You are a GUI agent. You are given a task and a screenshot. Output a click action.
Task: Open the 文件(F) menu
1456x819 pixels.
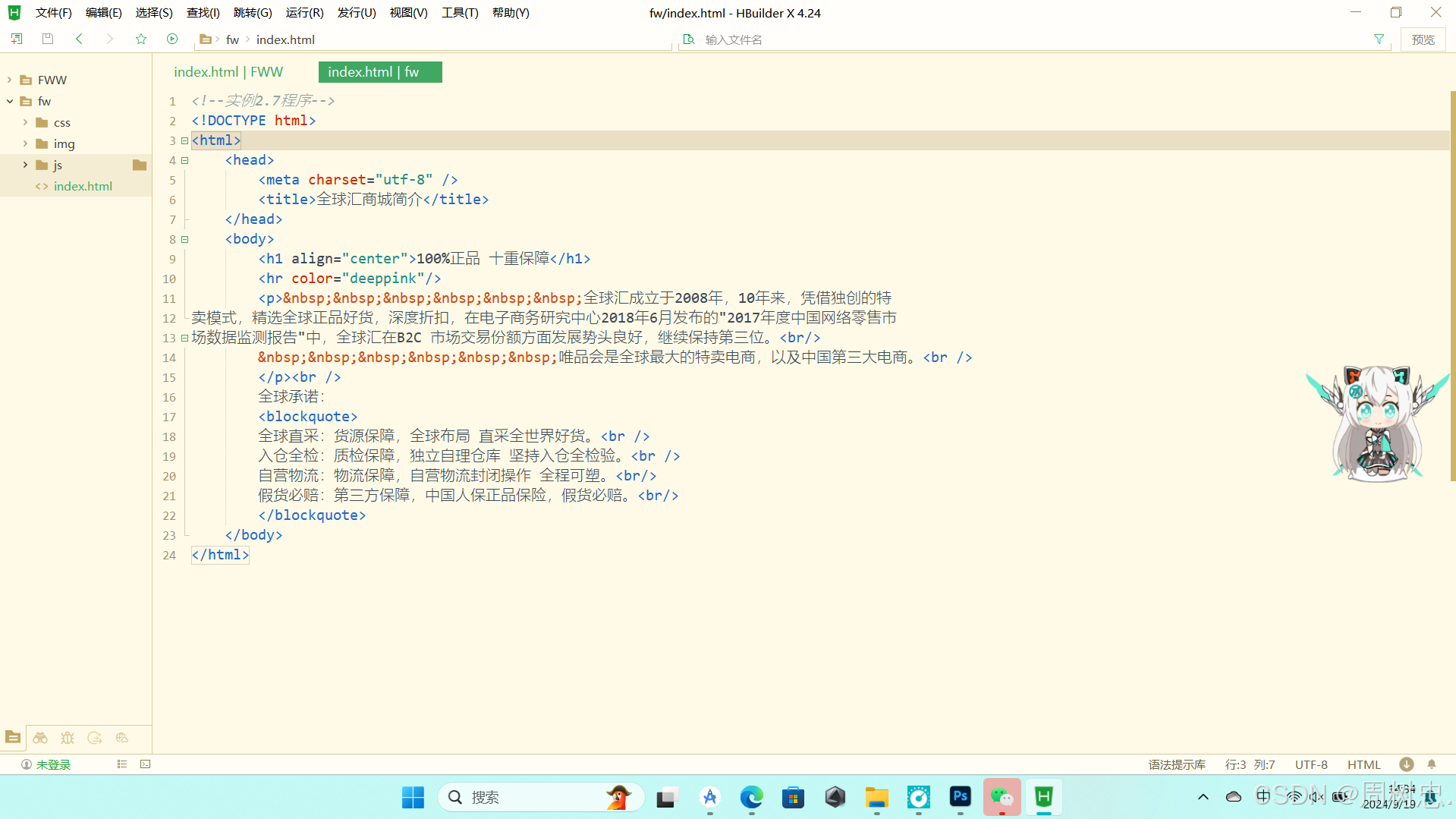pyautogui.click(x=53, y=13)
